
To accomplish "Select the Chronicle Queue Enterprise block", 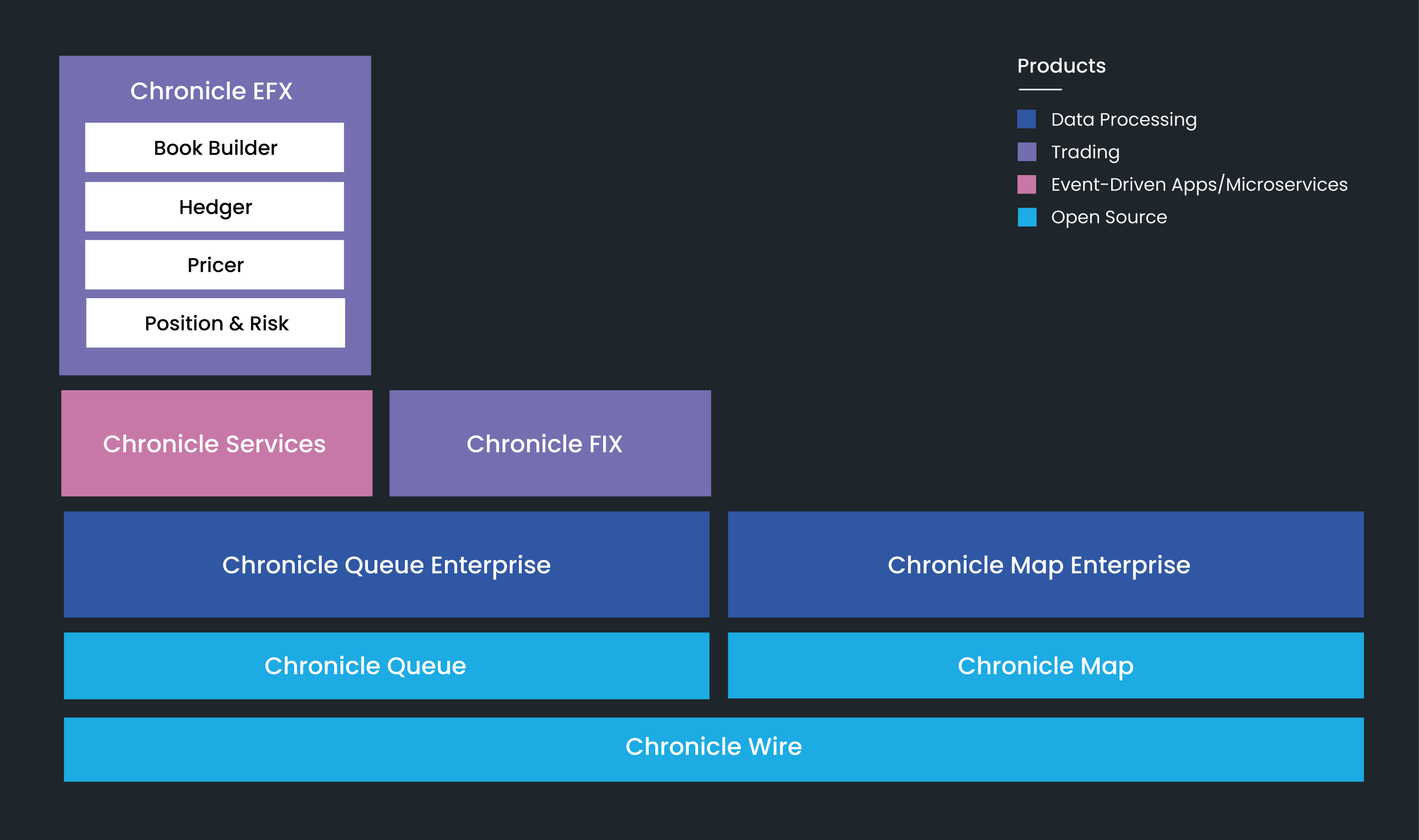I will 387,564.
